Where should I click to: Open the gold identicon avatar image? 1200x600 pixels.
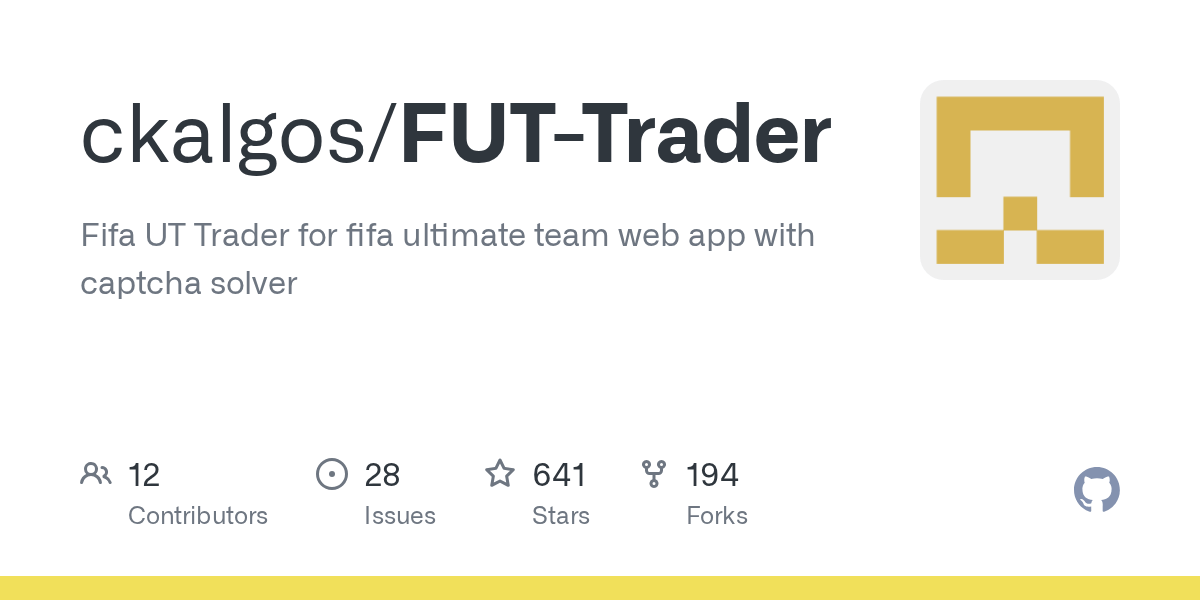click(1019, 180)
